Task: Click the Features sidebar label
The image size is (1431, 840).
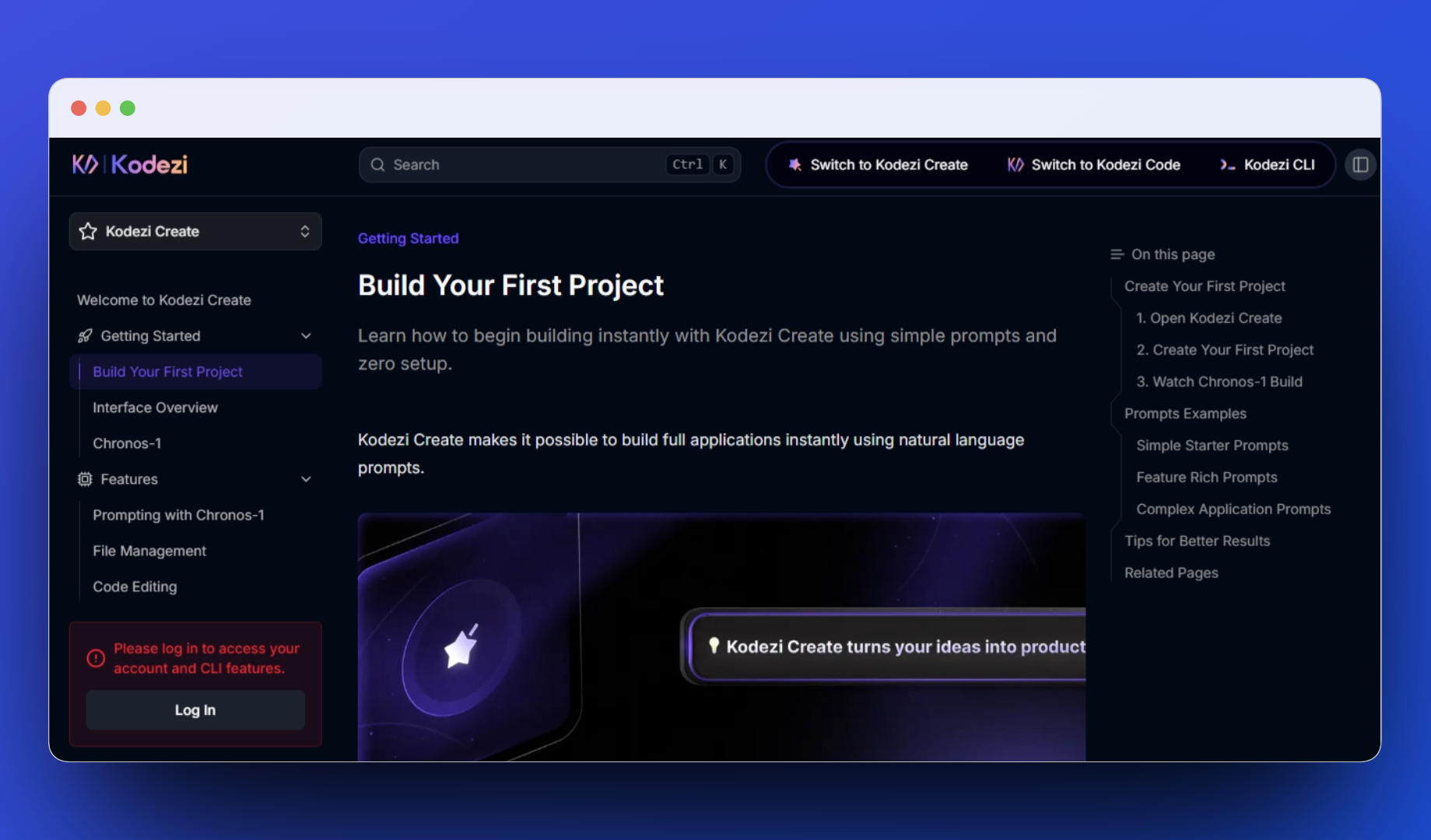Action: click(x=129, y=479)
